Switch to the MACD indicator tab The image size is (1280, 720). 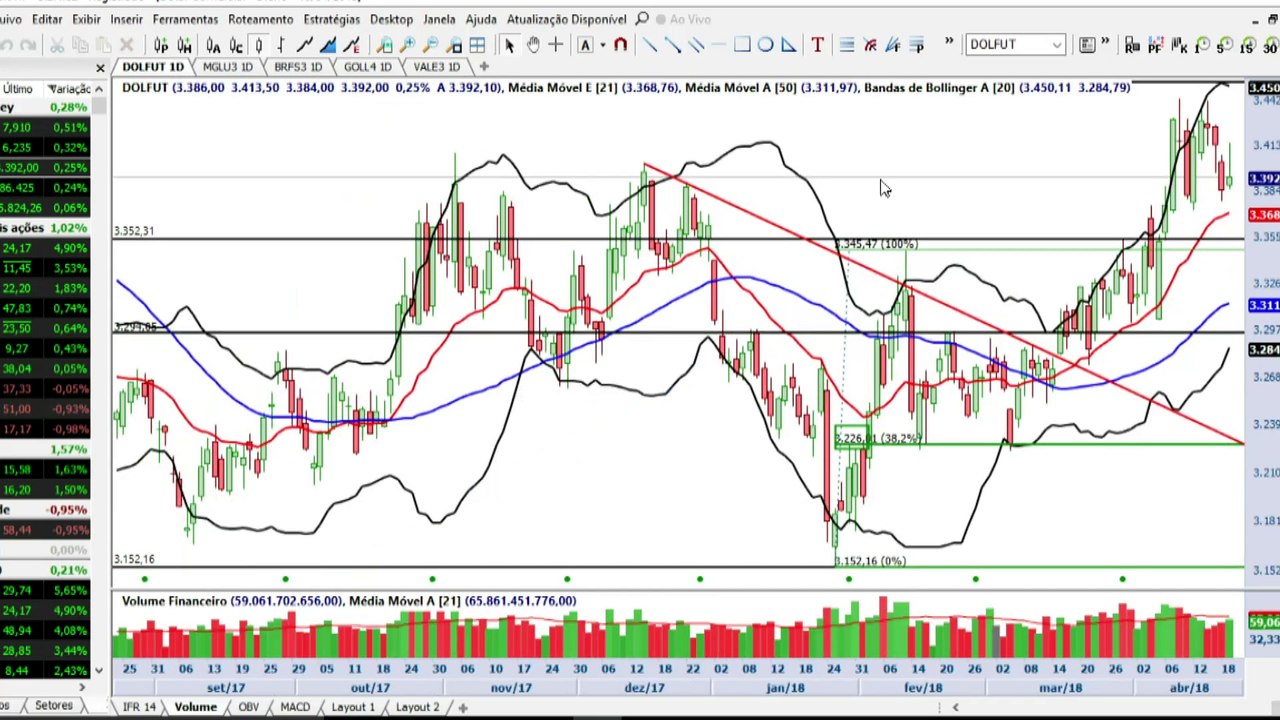[295, 707]
